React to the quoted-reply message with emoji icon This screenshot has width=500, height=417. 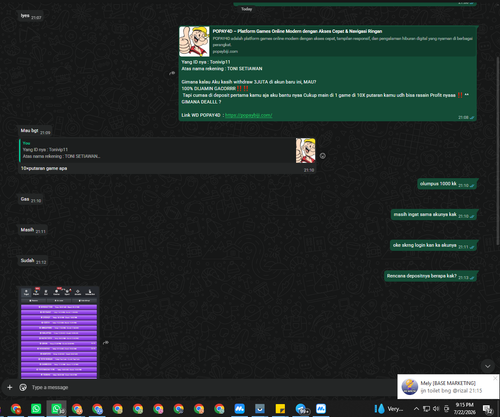323,156
